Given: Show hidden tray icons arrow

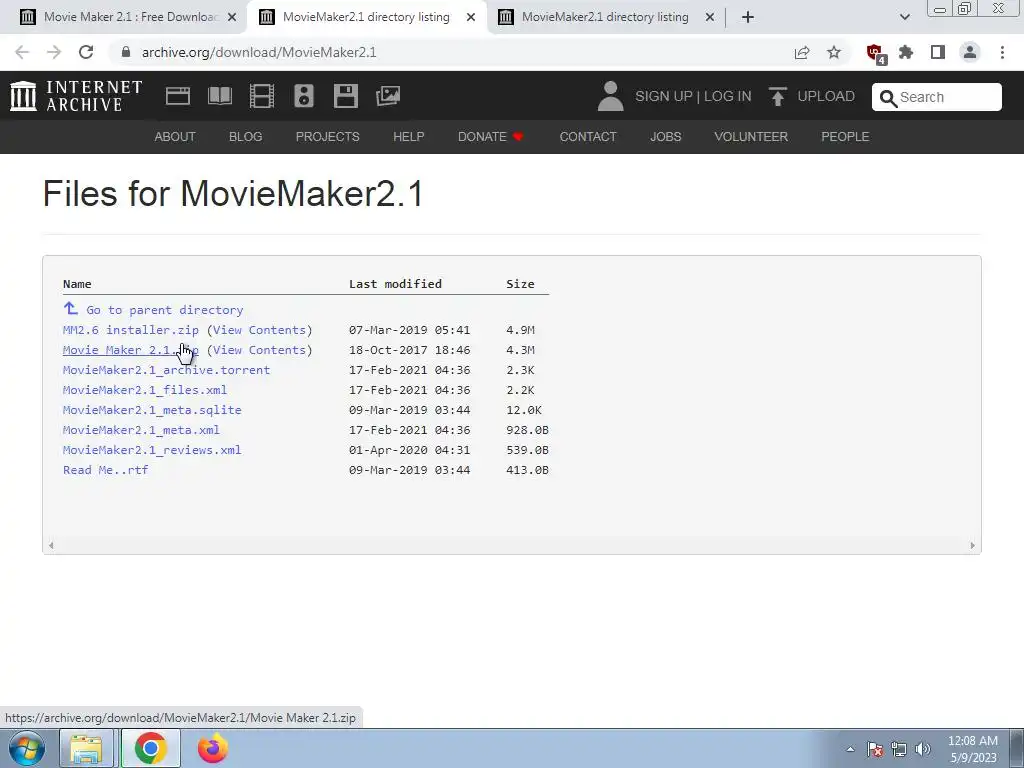Looking at the screenshot, I should click(x=850, y=749).
